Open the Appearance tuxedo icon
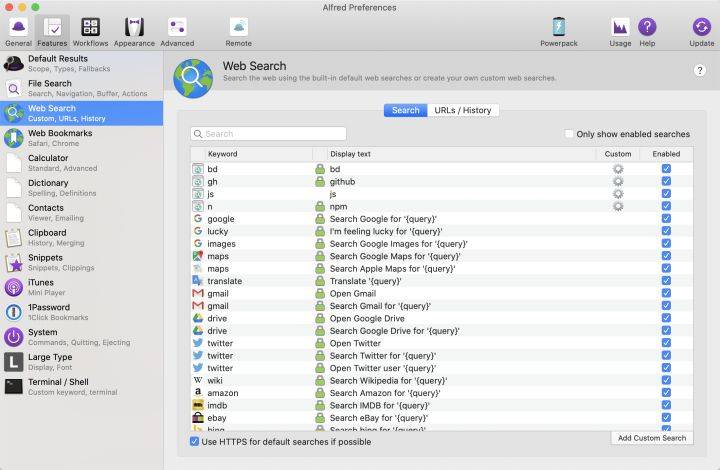This screenshot has width=720, height=470. pos(134,27)
